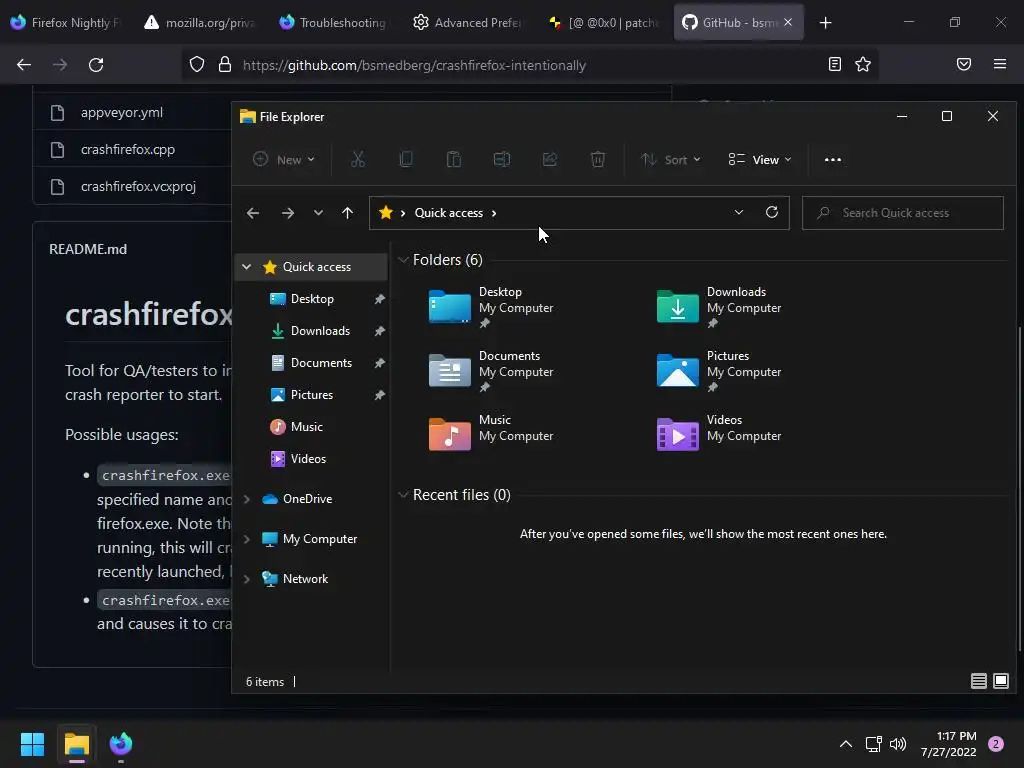
Task: Click the Cut scissors icon in File Explorer
Action: click(357, 159)
